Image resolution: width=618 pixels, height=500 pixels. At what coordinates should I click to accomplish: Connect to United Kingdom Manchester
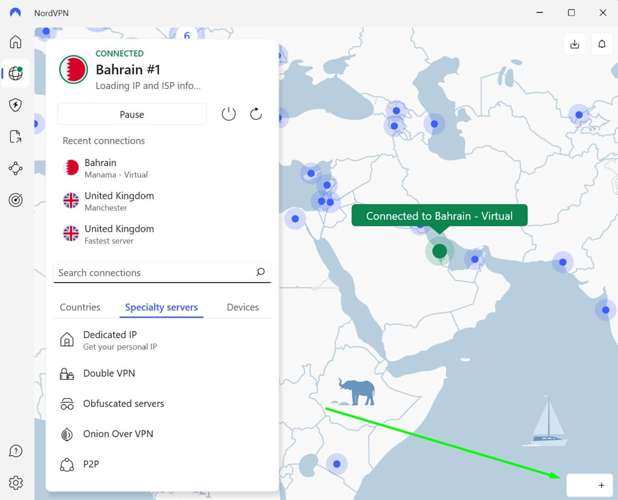pos(120,201)
